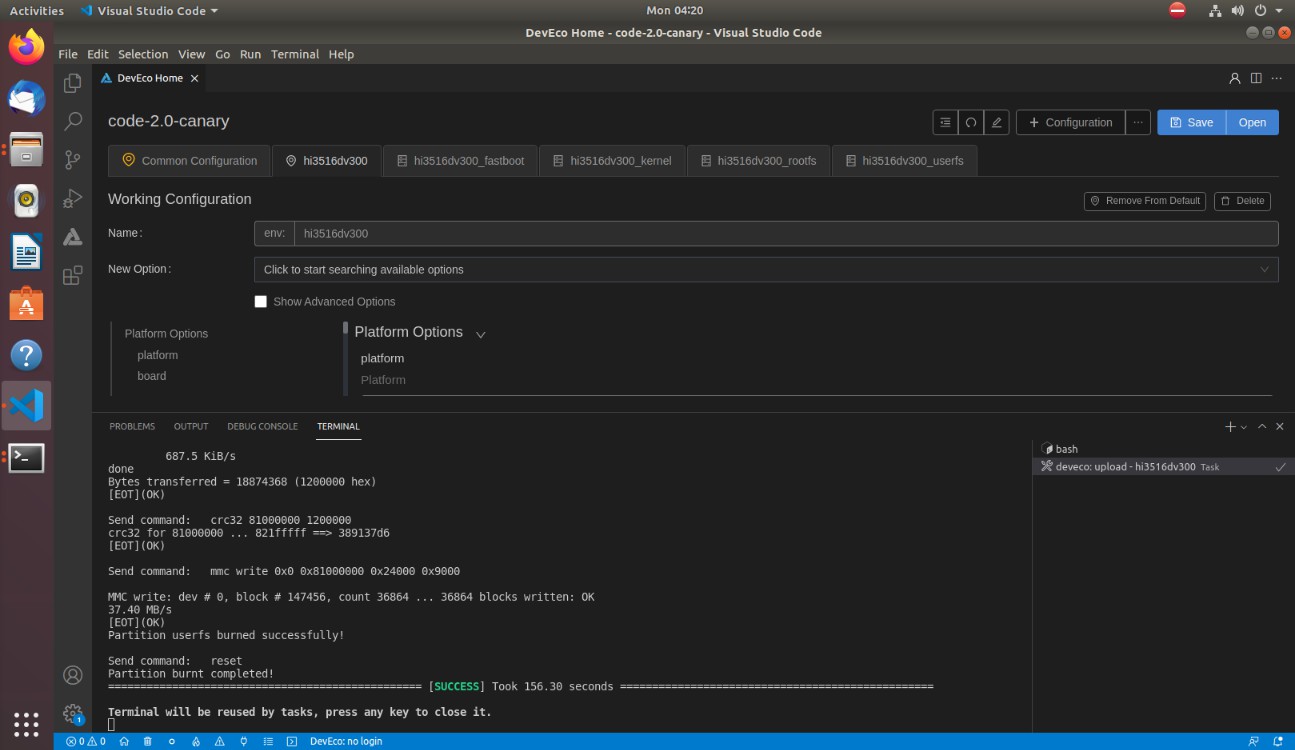Click 'DevEco: no login' in the status bar
This screenshot has height=750, width=1295.
pyautogui.click(x=346, y=742)
